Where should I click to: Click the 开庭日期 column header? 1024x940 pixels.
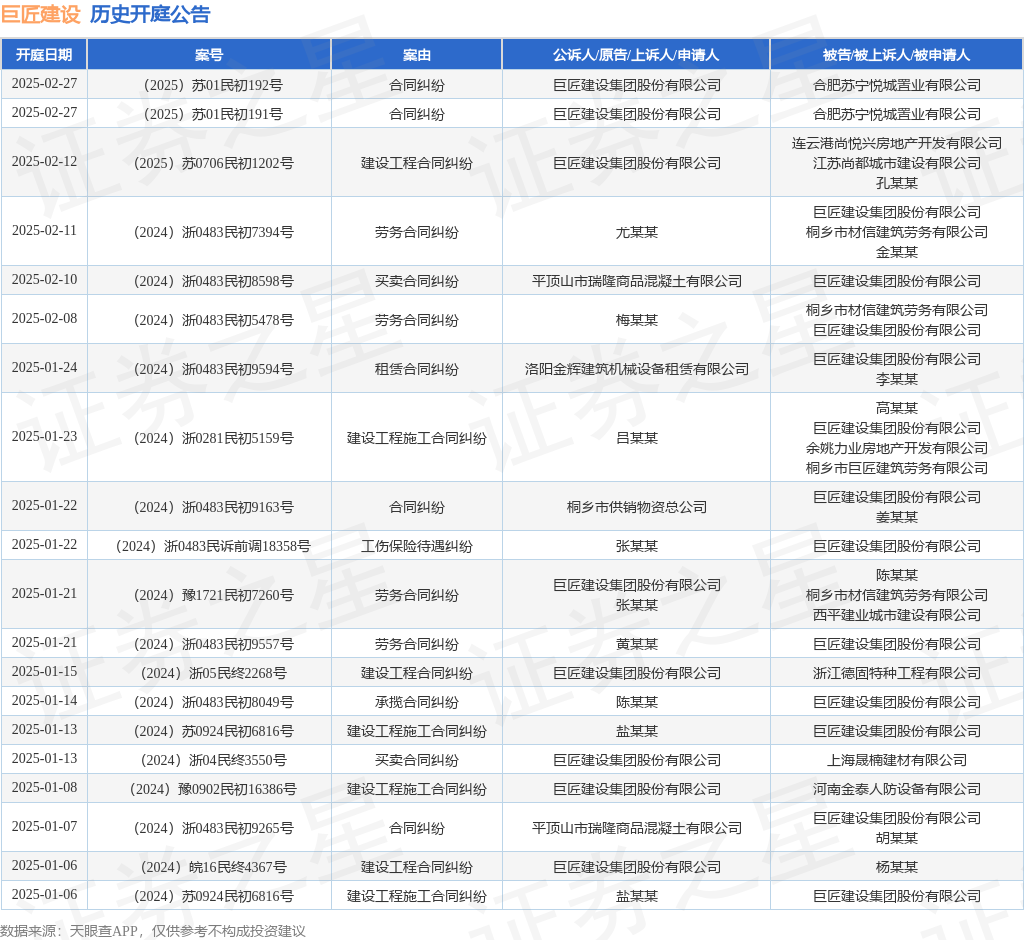coord(44,55)
